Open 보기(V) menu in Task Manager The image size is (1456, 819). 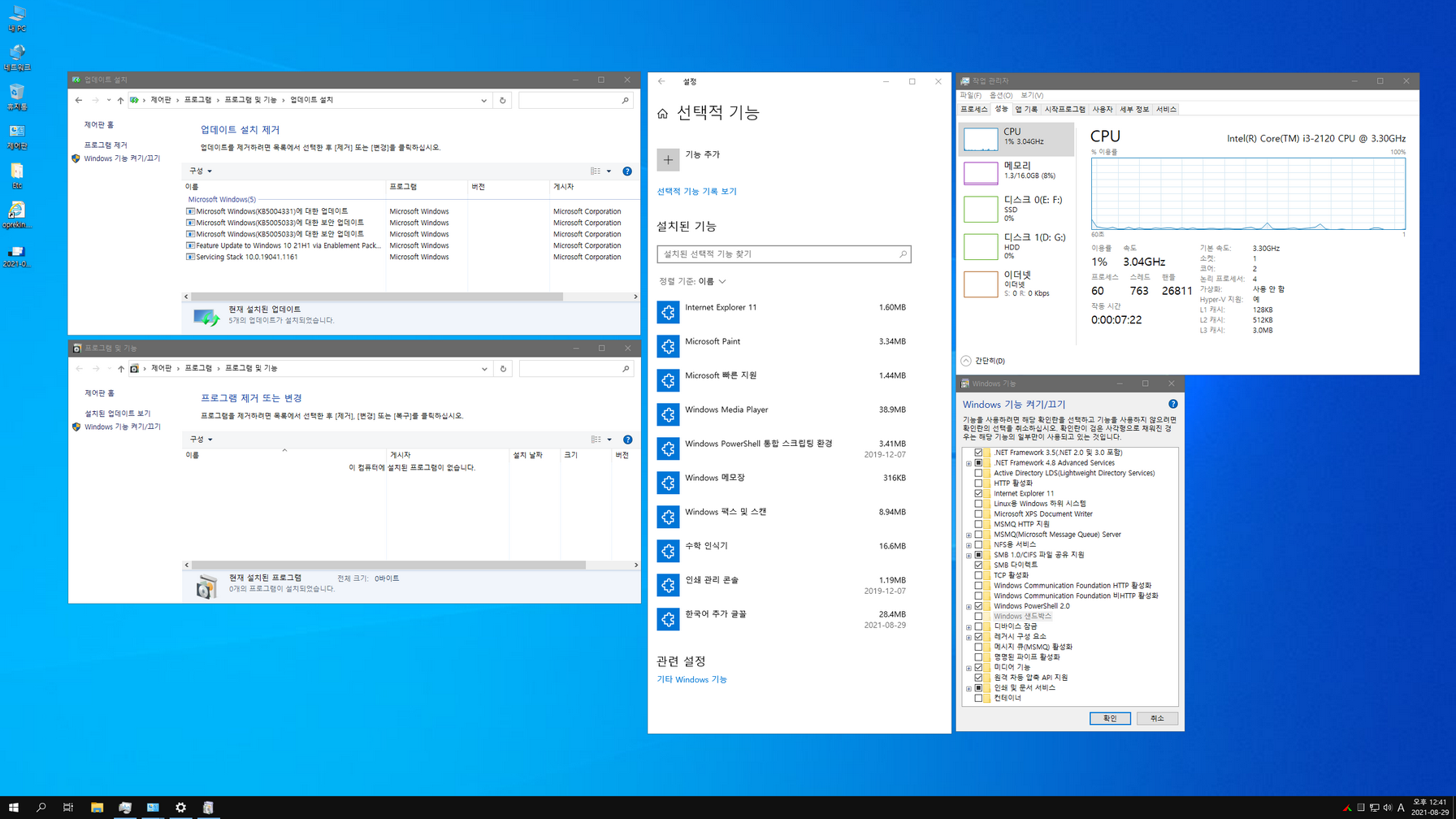(1032, 95)
